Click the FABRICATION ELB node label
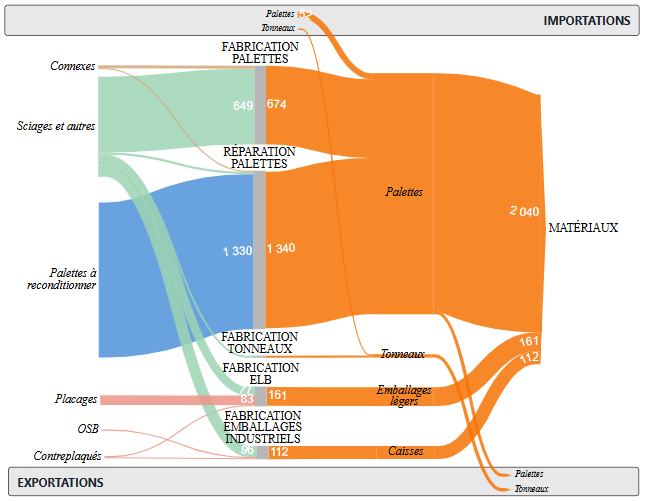The width and height of the screenshot is (647, 501). click(260, 374)
